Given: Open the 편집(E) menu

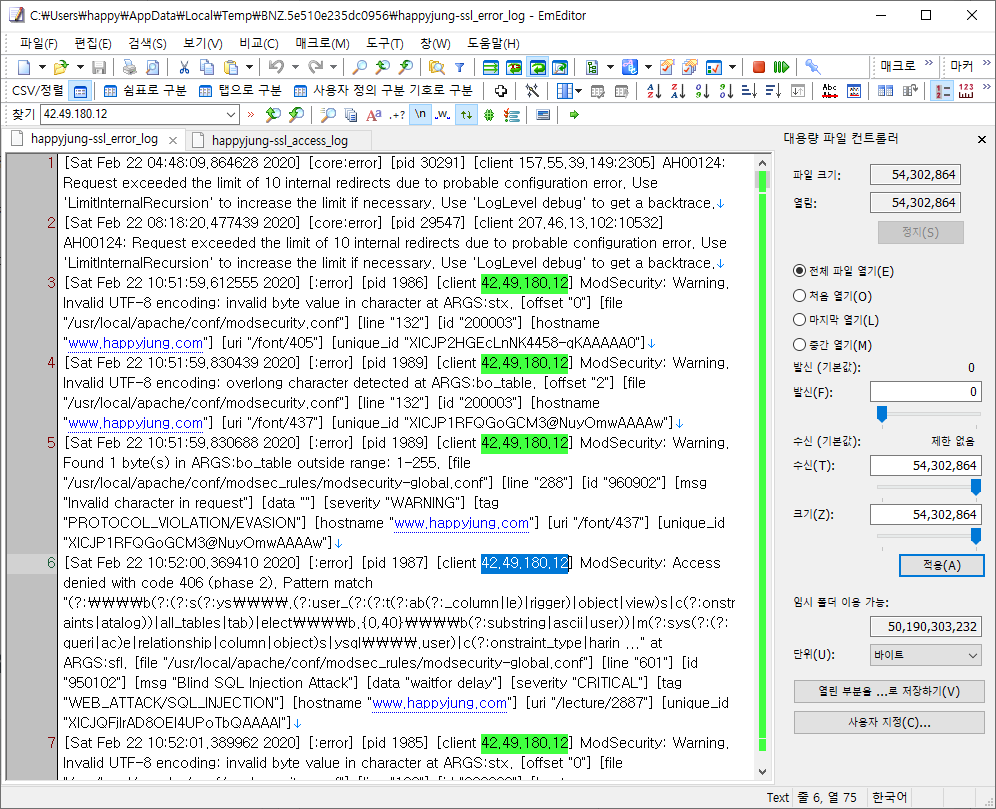Looking at the screenshot, I should pos(93,43).
